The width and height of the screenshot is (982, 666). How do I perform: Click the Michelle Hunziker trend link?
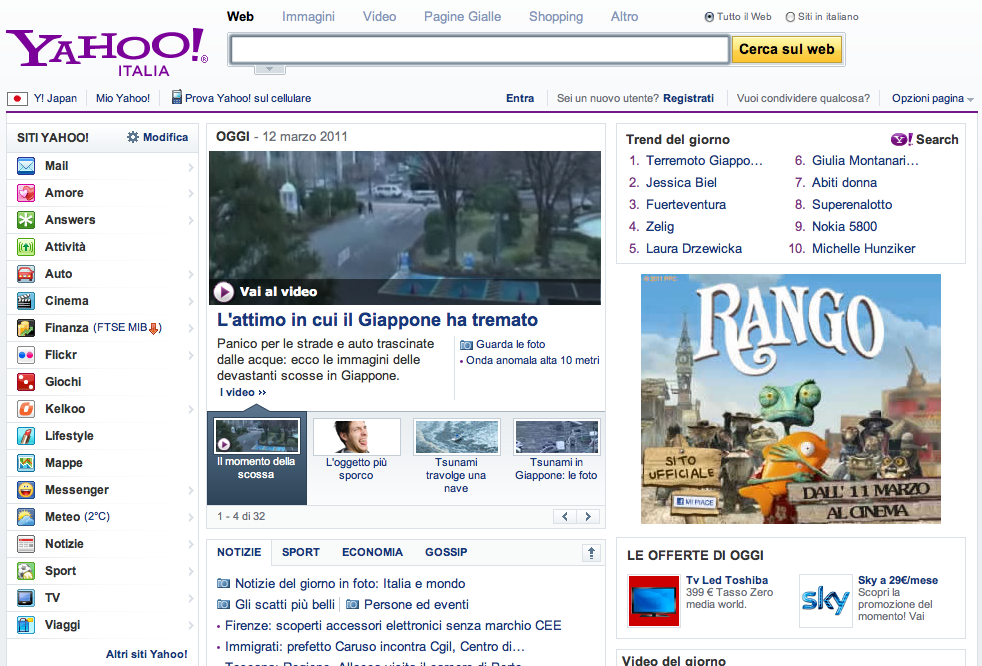(863, 249)
